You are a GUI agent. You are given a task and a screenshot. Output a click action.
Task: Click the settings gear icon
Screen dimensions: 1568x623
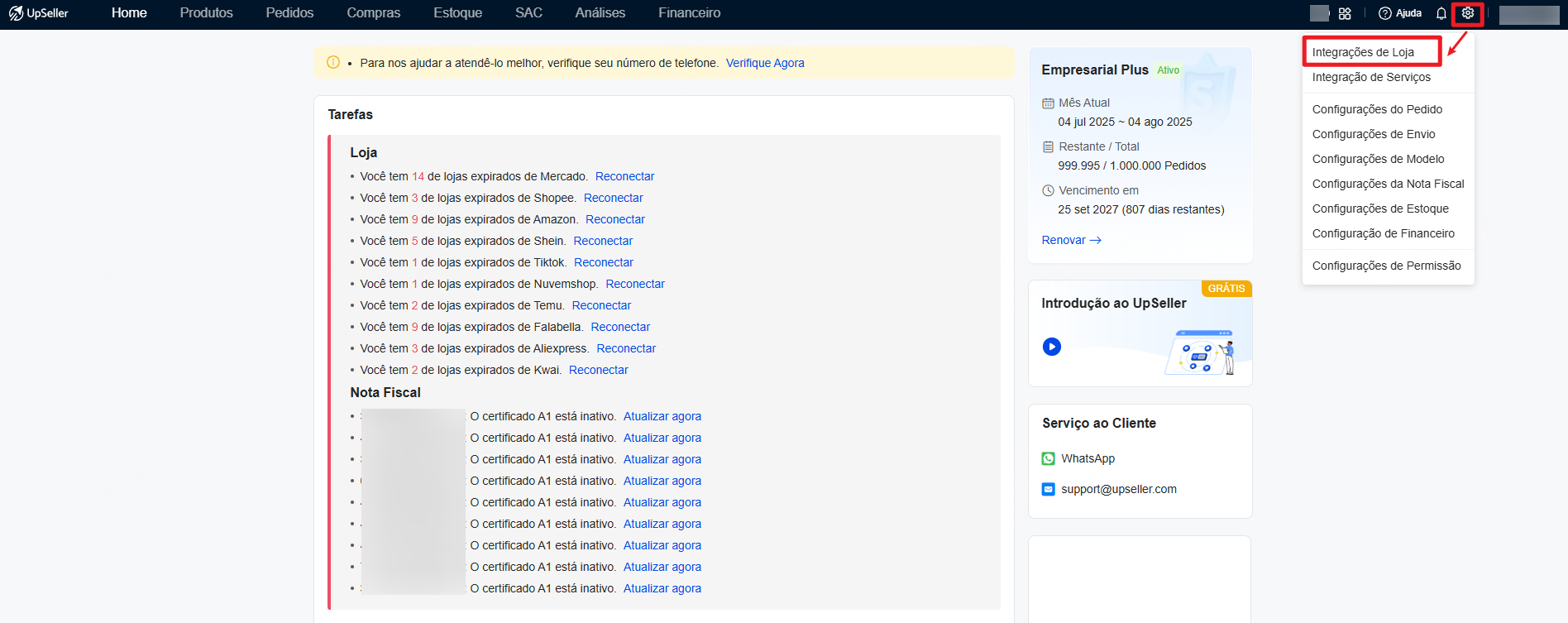pos(1468,13)
